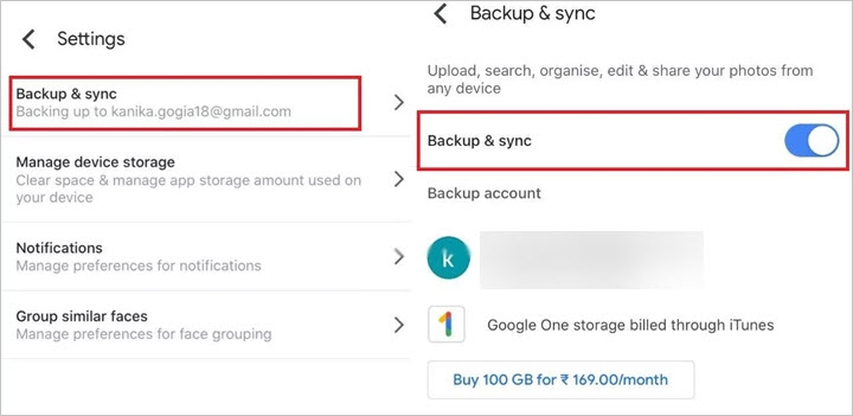Image resolution: width=853 pixels, height=416 pixels.
Task: Tap the 'Backup account' heading
Action: (x=484, y=193)
